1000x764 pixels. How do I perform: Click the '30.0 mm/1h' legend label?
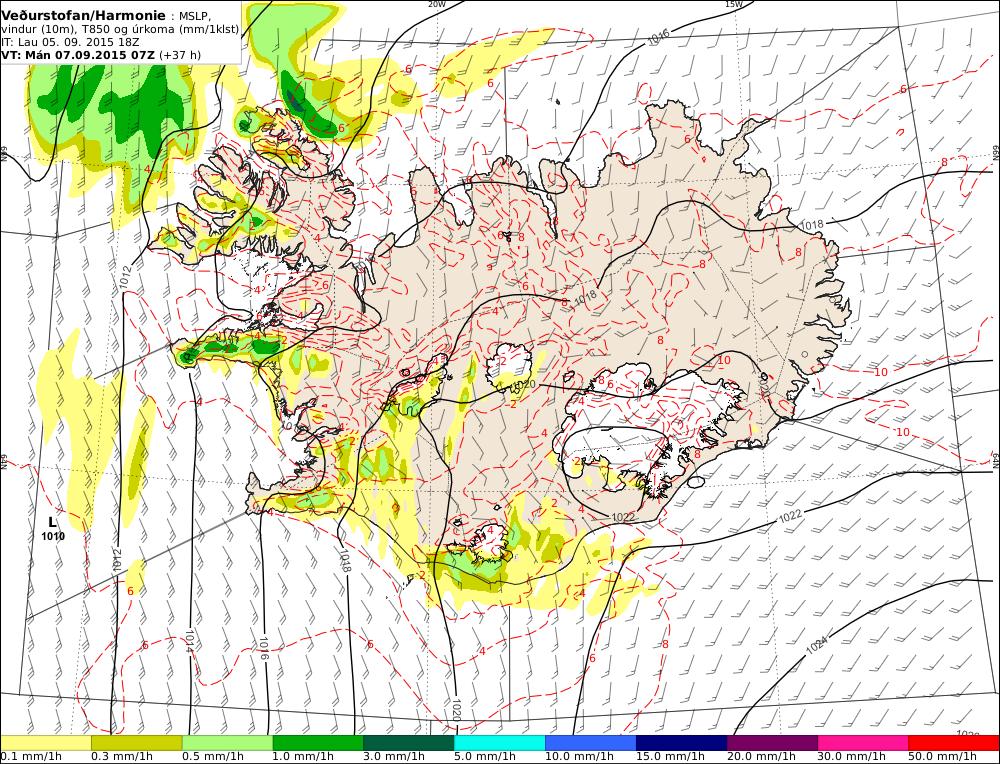pos(852,757)
